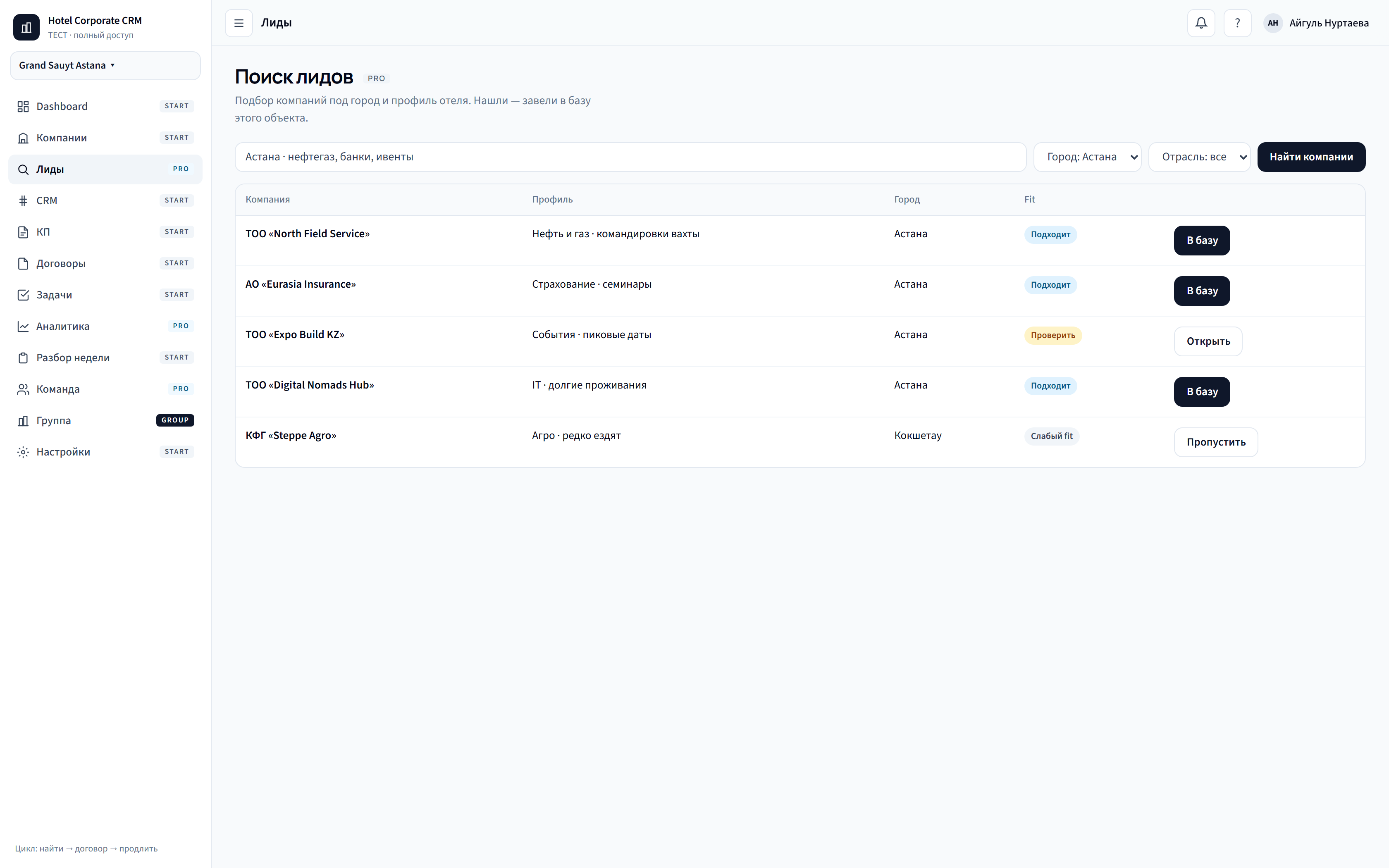Viewport: 1389px width, 868px height.
Task: Add Eurasia Insurance with В базу
Action: [1202, 291]
